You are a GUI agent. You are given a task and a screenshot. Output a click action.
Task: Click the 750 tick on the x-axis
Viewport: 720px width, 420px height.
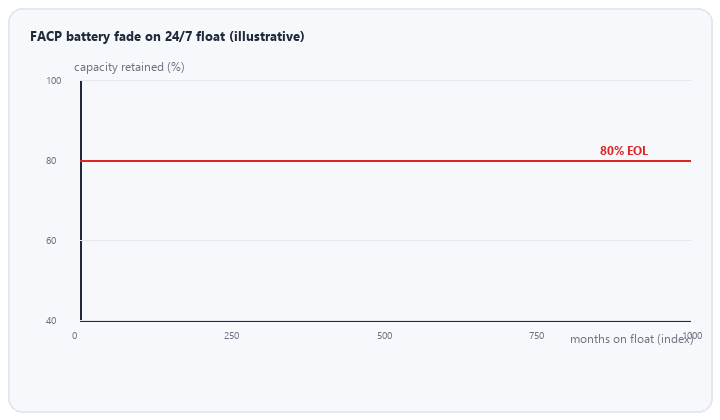[536, 336]
